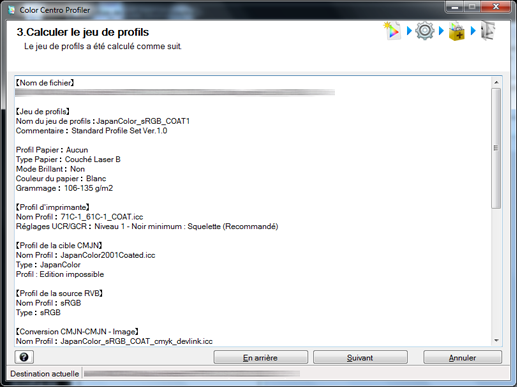Minimize the Color Centro Profiler window

coord(456,7)
